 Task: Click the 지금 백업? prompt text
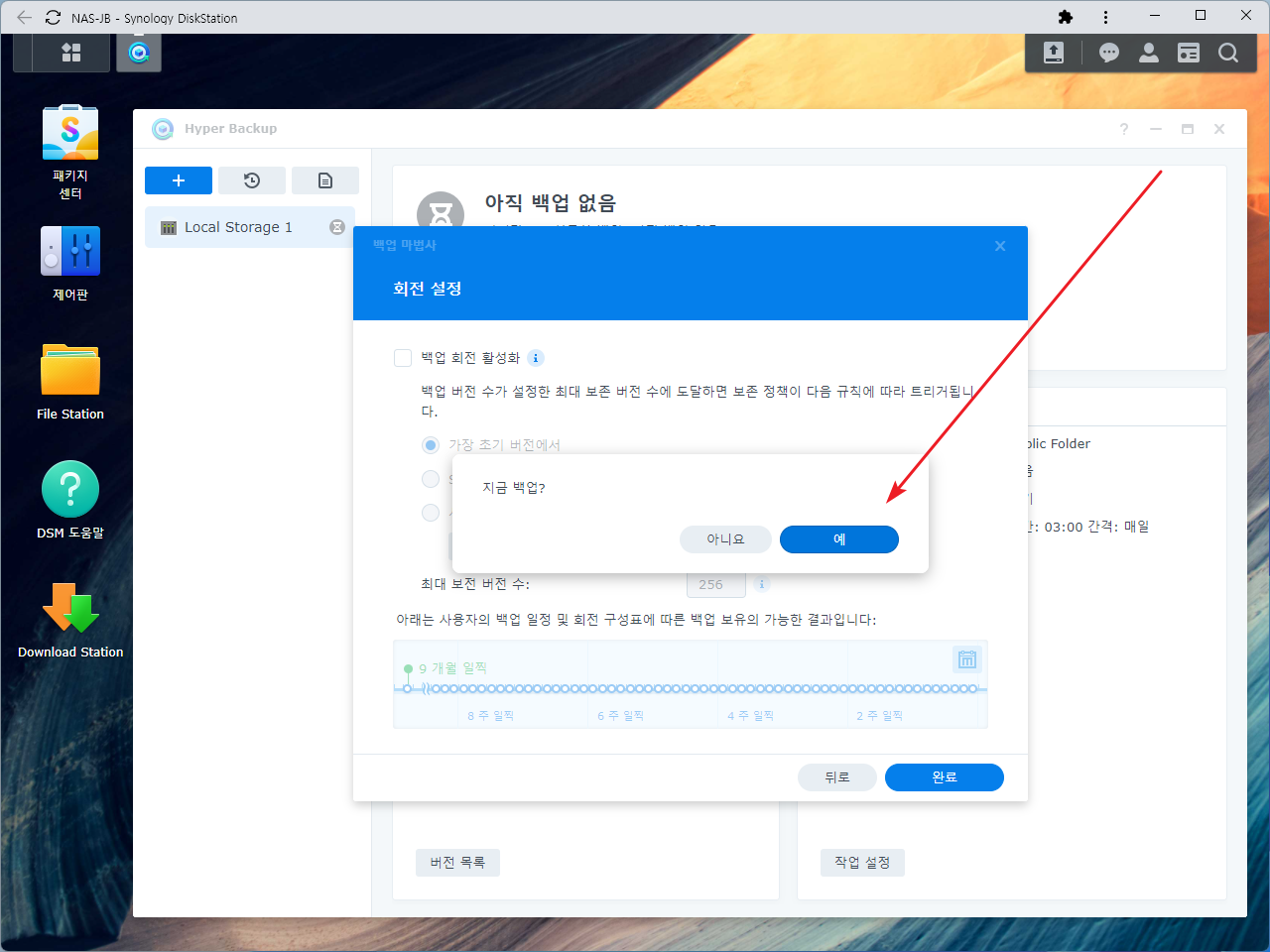(x=514, y=488)
